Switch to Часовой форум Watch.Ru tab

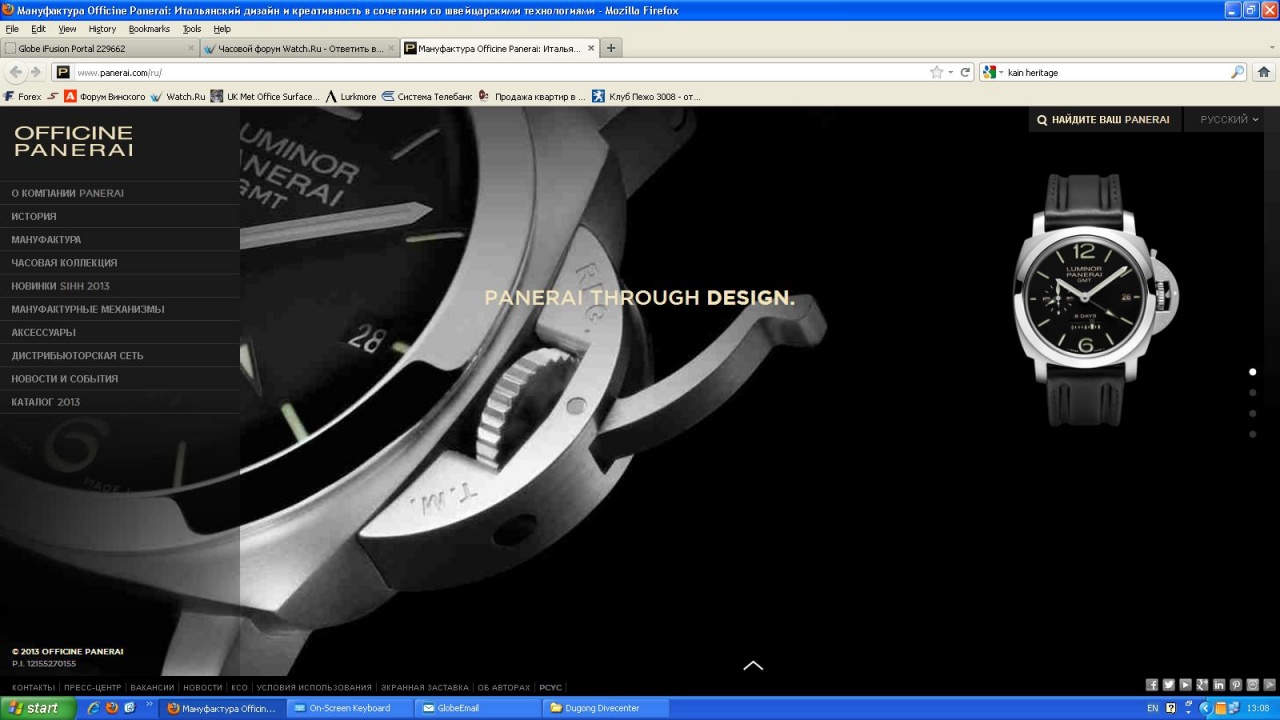click(300, 48)
